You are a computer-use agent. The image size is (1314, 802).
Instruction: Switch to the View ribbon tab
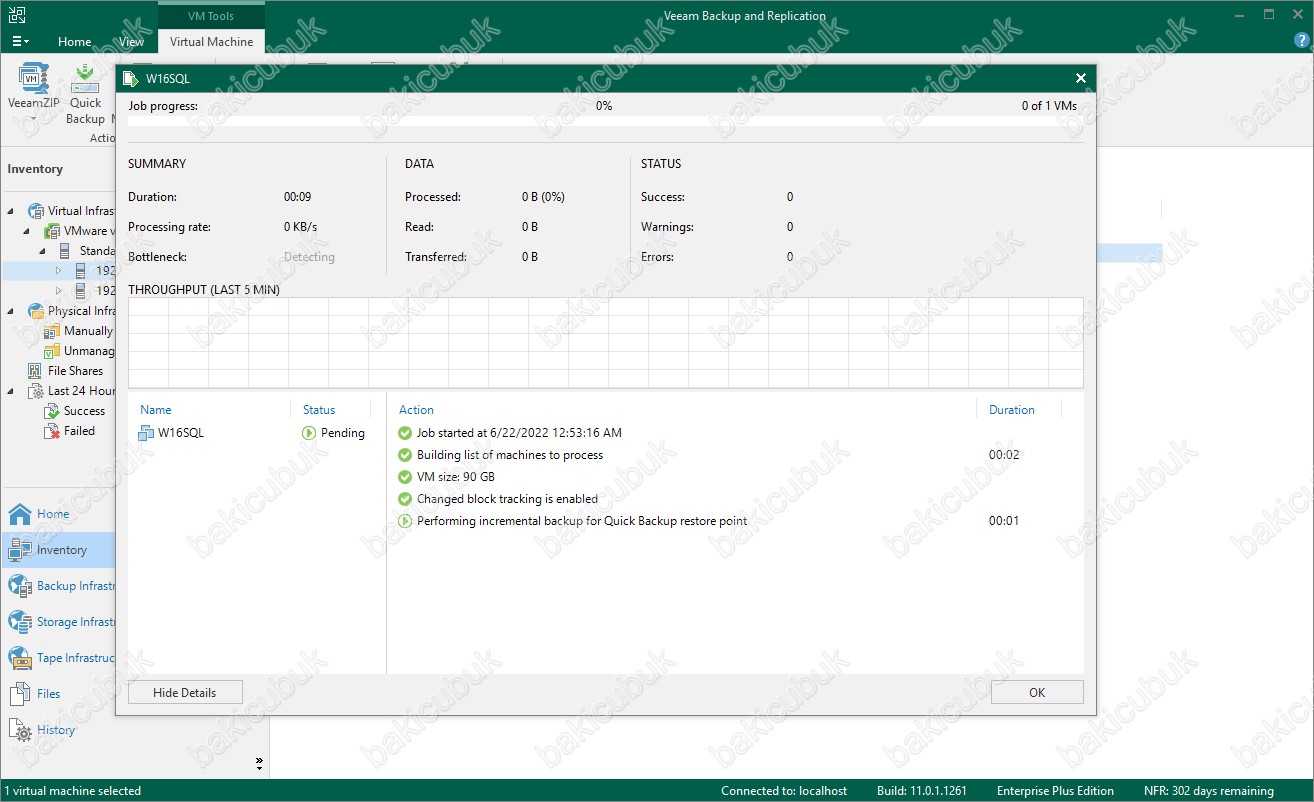click(x=131, y=42)
